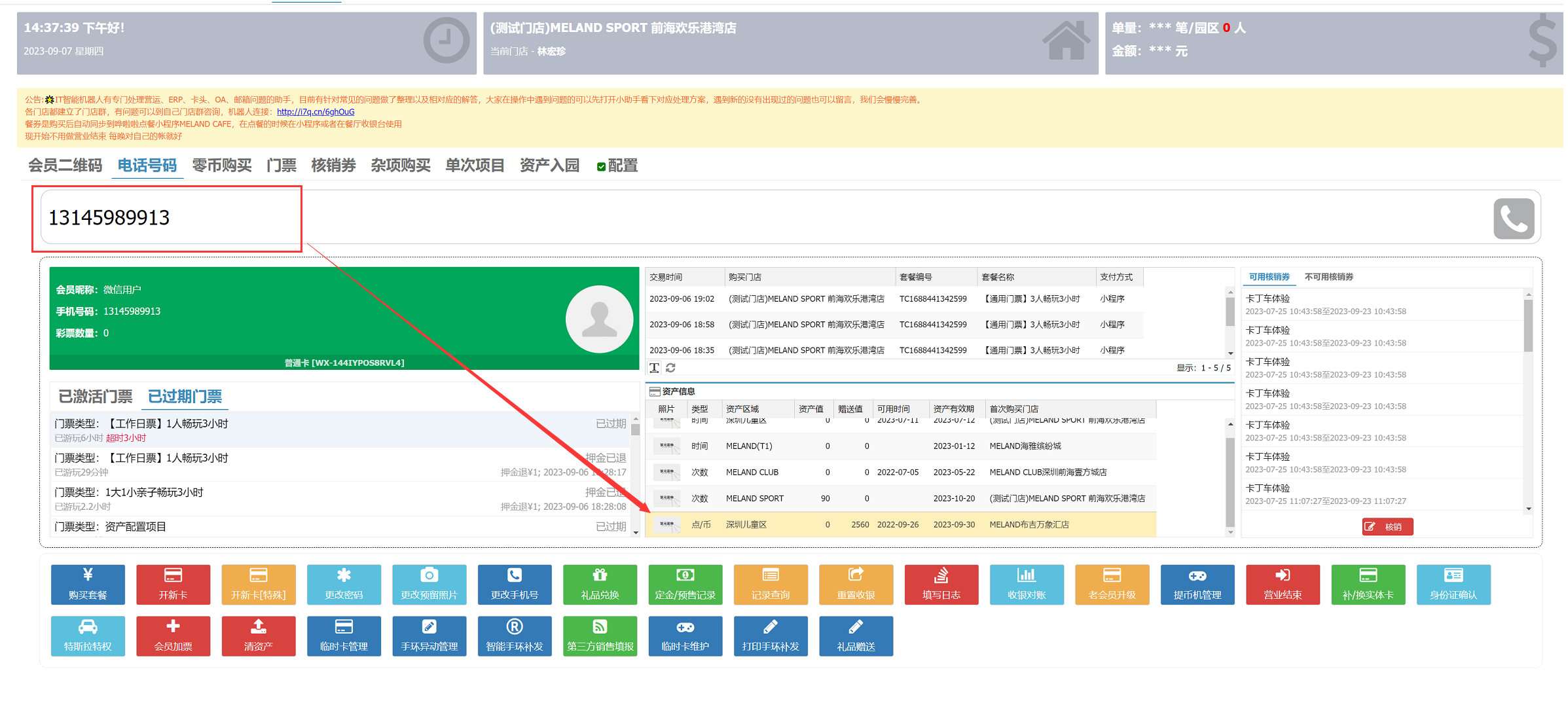
Task: Switch to 不可用核销券 tab
Action: coord(1328,277)
